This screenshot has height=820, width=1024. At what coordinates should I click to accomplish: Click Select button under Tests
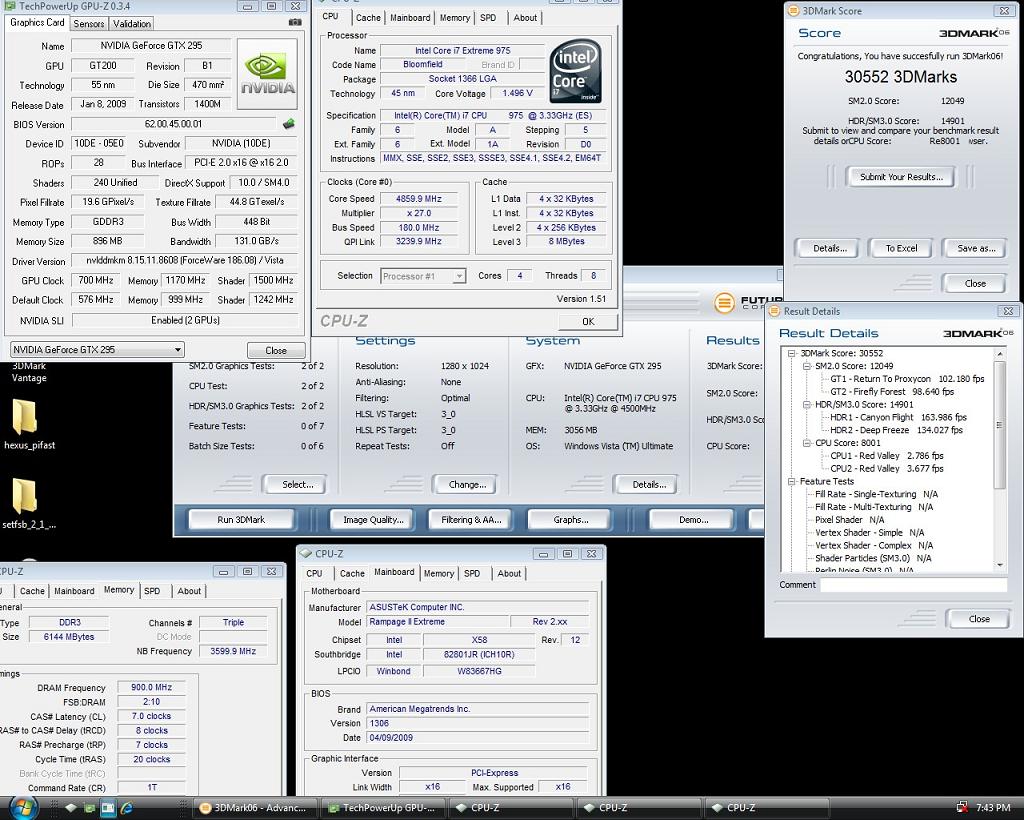point(297,484)
